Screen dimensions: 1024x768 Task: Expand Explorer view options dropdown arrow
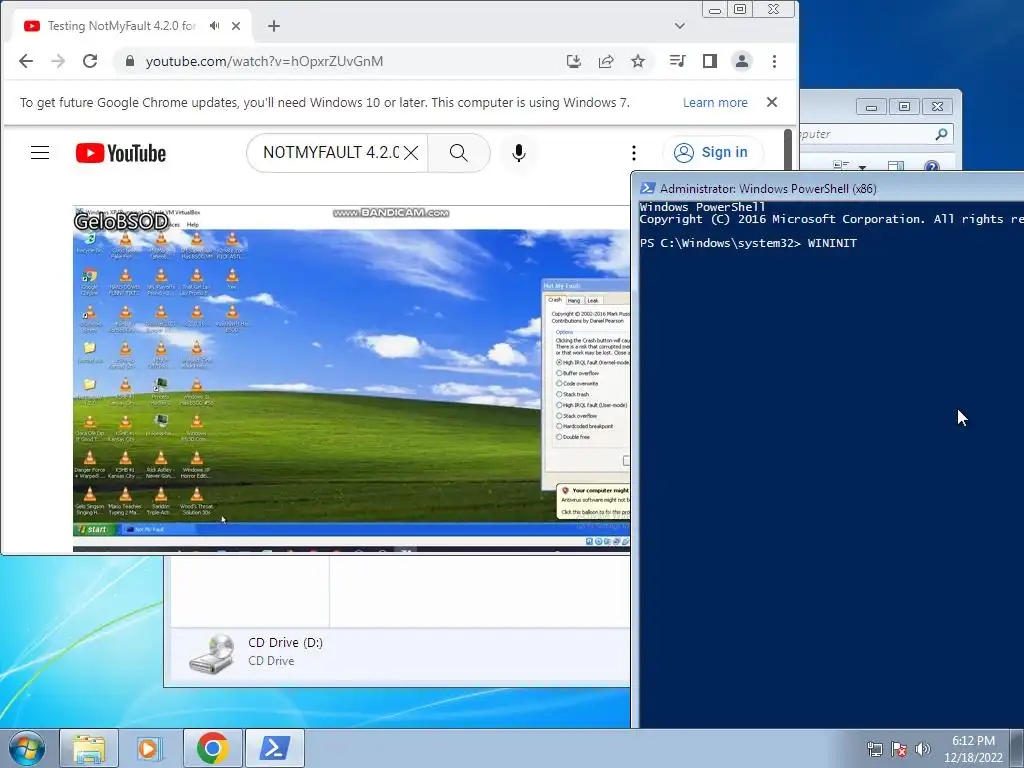(x=862, y=167)
